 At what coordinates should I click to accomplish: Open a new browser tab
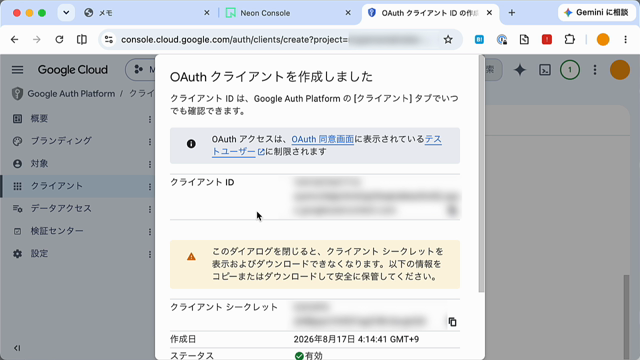point(511,13)
